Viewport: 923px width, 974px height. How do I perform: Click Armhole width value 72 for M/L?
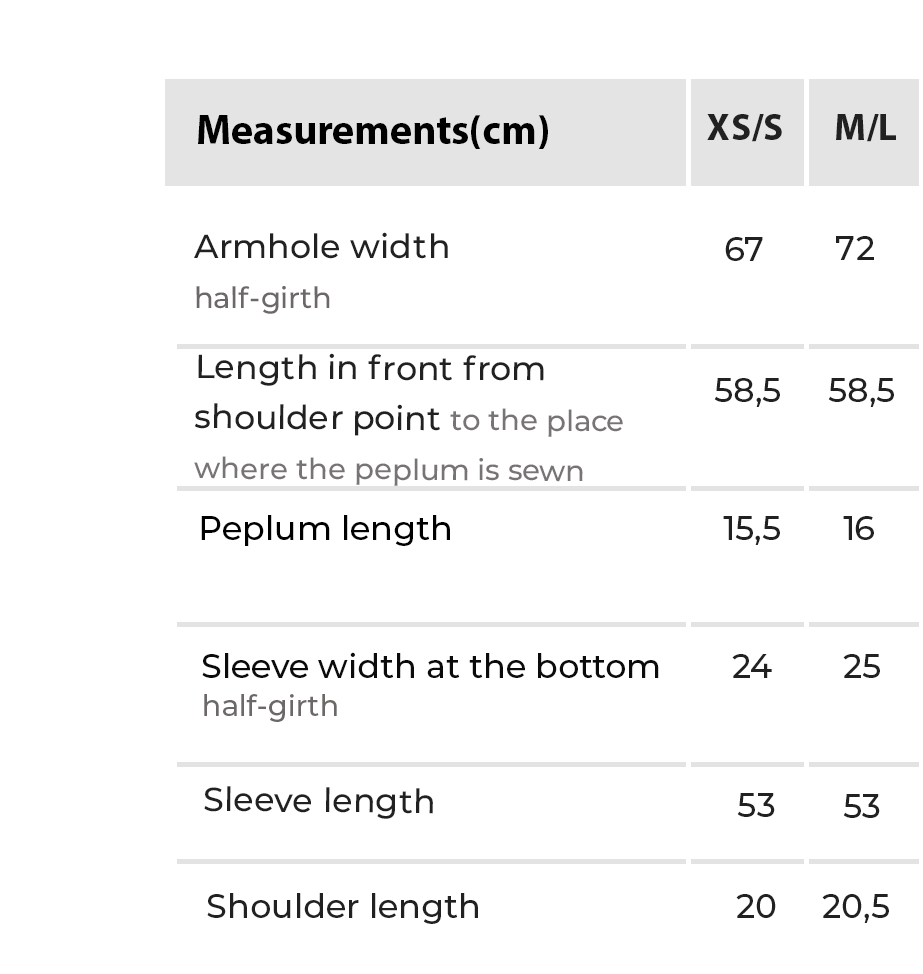coord(855,249)
